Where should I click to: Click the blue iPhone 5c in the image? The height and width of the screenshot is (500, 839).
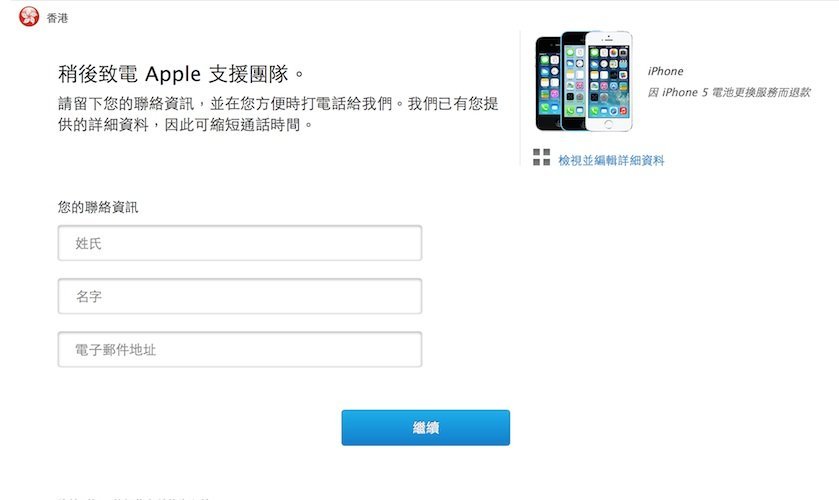[x=573, y=81]
